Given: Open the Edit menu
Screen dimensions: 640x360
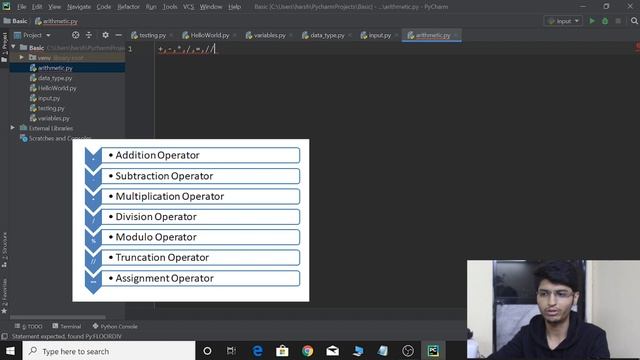Looking at the screenshot, I should (x=37, y=7).
